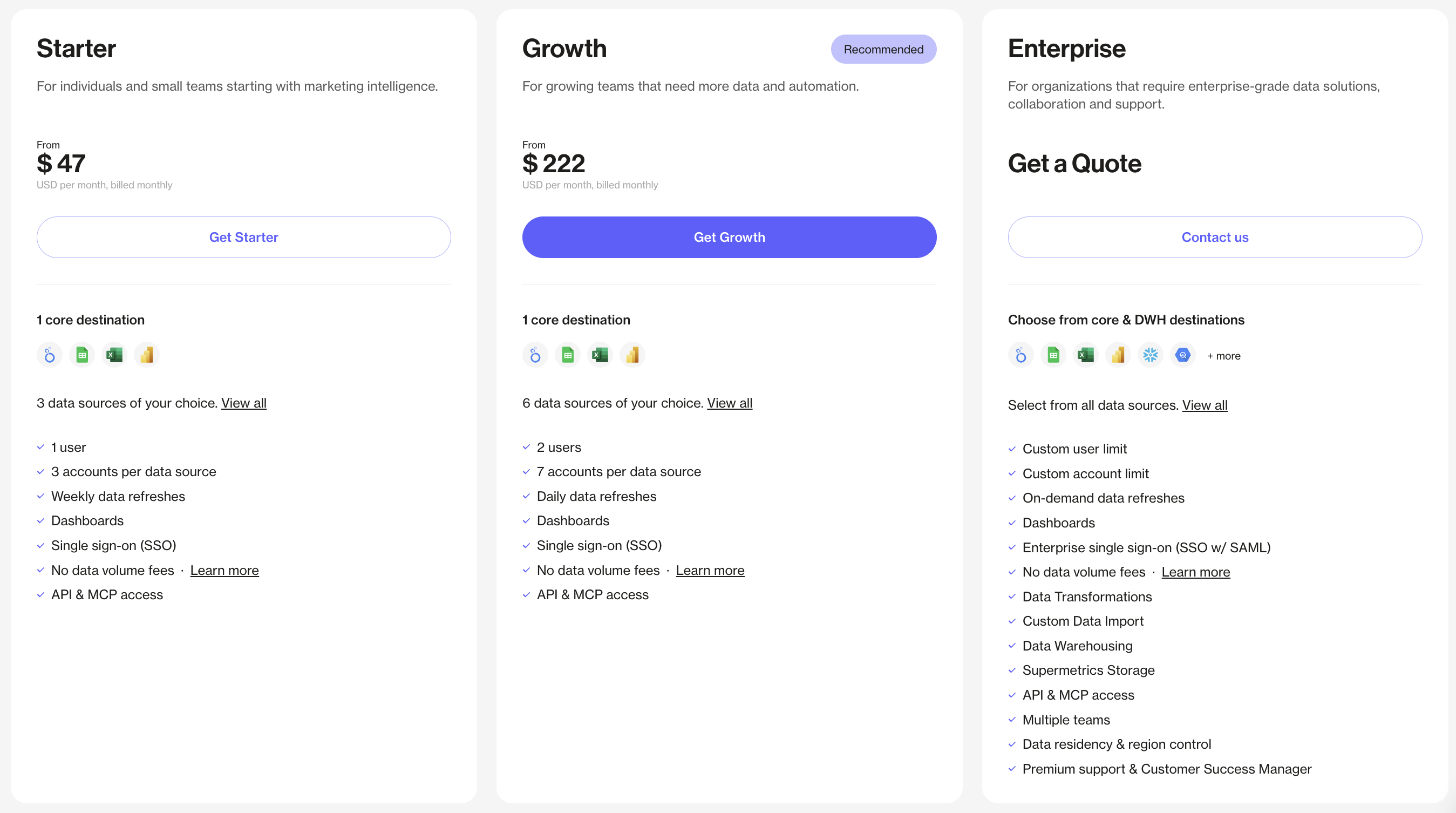1456x813 pixels.
Task: Click the Get Starter button
Action: (243, 237)
